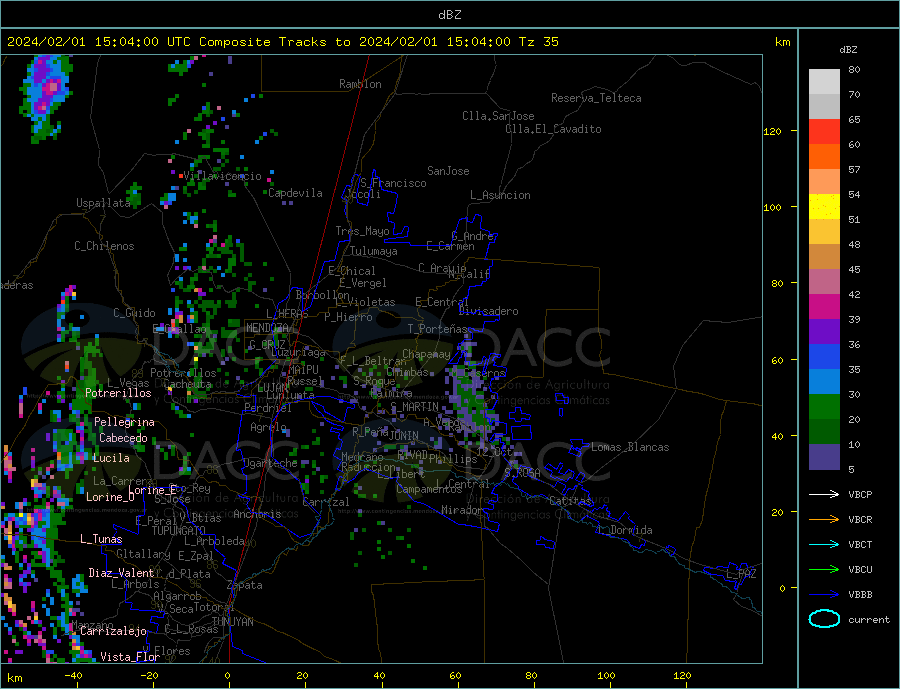Pick the slate-purple swatch above the 5 label

(824, 457)
